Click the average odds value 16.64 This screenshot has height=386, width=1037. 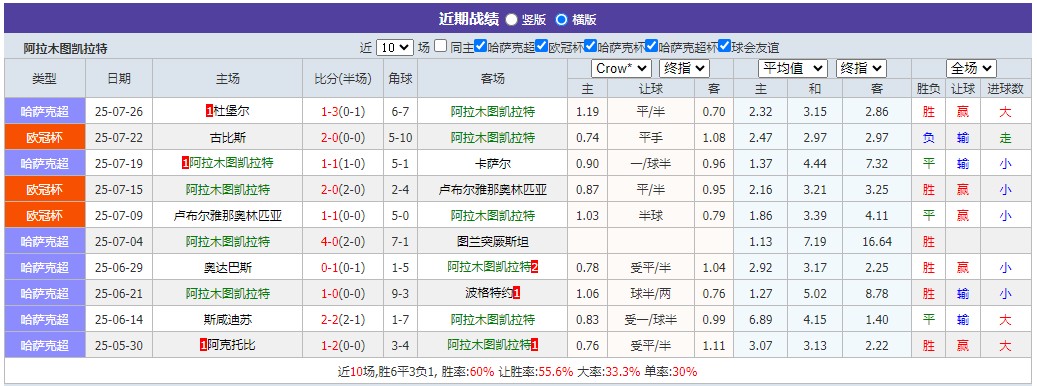point(877,241)
